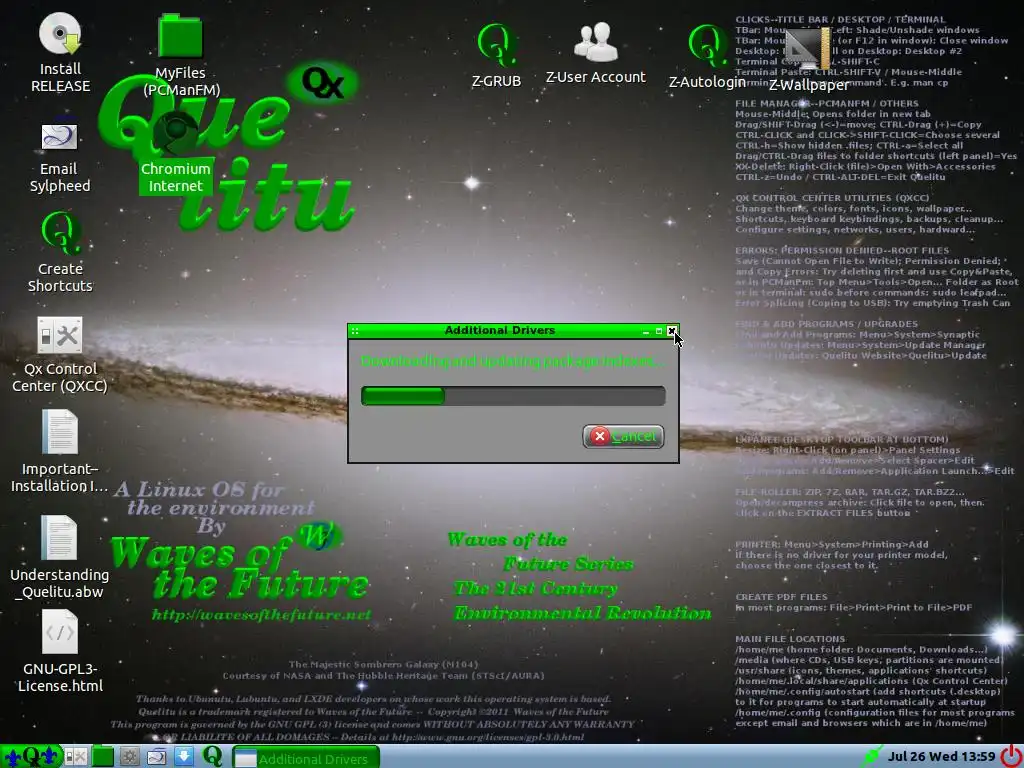The width and height of the screenshot is (1024, 768).
Task: Click the red power button in the panel
Action: coord(1012,757)
